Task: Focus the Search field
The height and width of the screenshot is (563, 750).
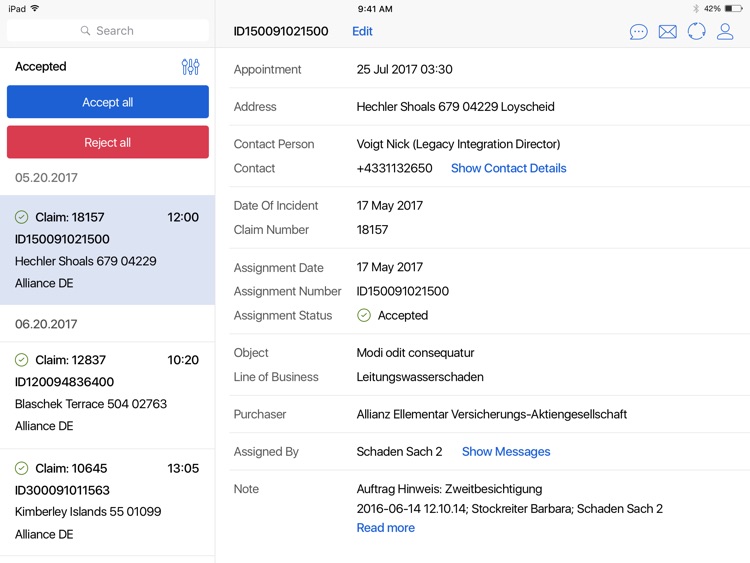Action: 108,31
